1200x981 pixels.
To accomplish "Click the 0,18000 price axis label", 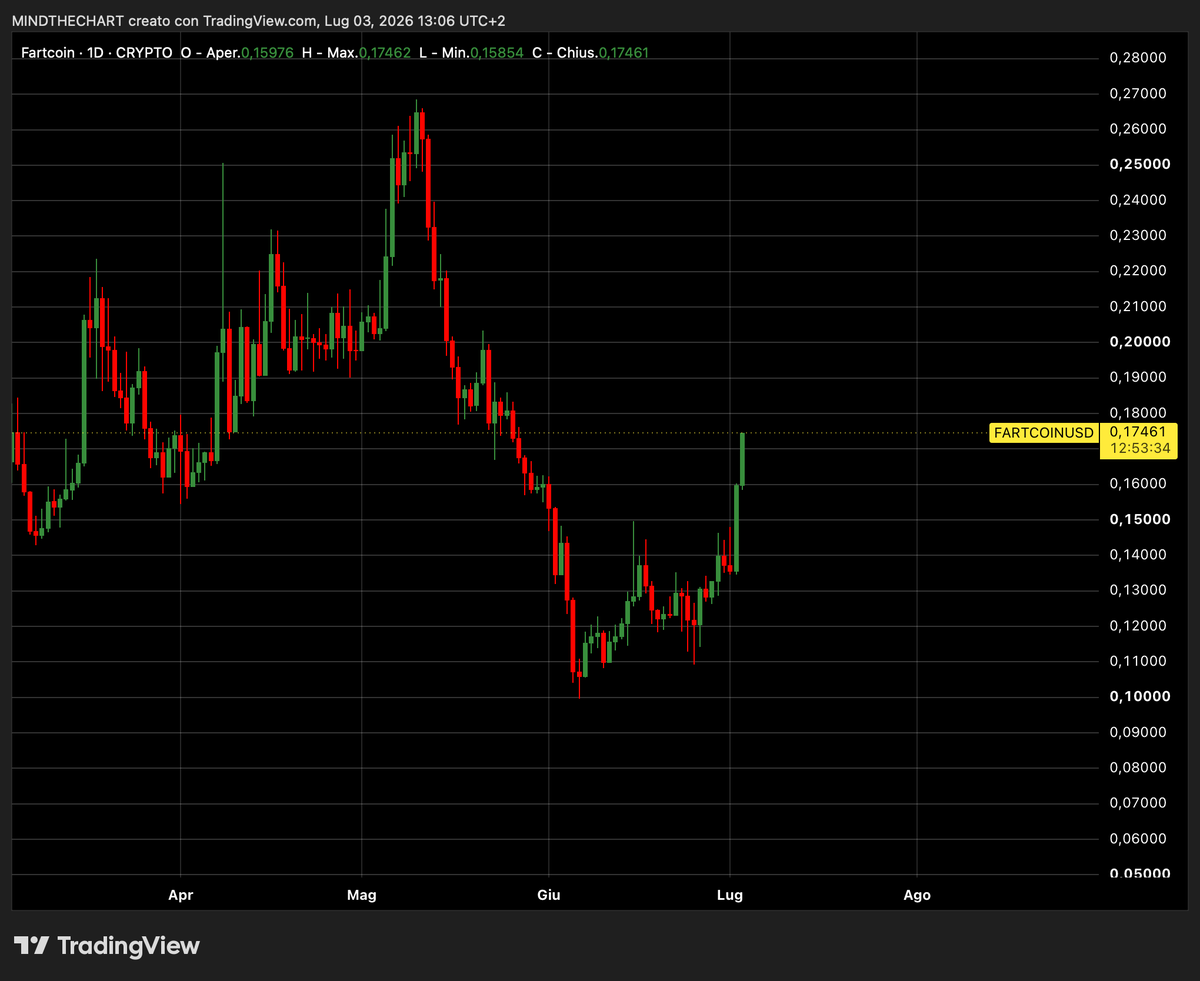I will (x=1138, y=413).
